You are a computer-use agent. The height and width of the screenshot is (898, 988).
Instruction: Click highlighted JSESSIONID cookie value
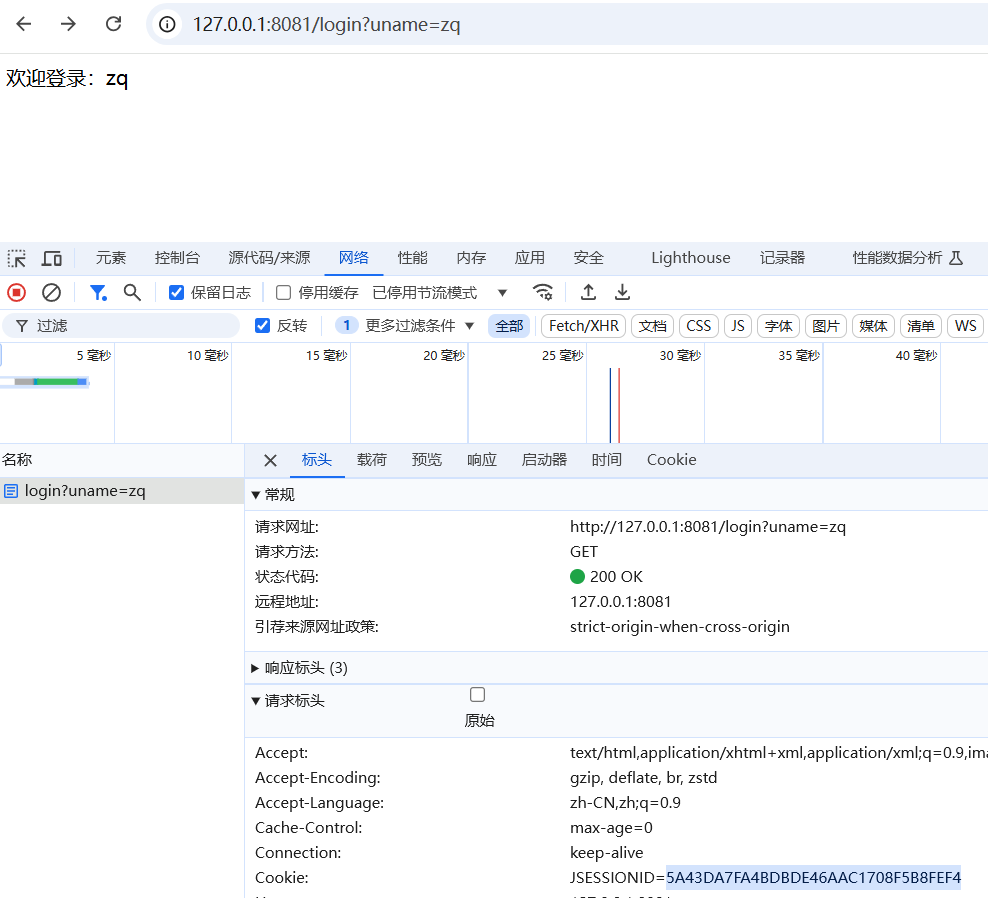[813, 878]
